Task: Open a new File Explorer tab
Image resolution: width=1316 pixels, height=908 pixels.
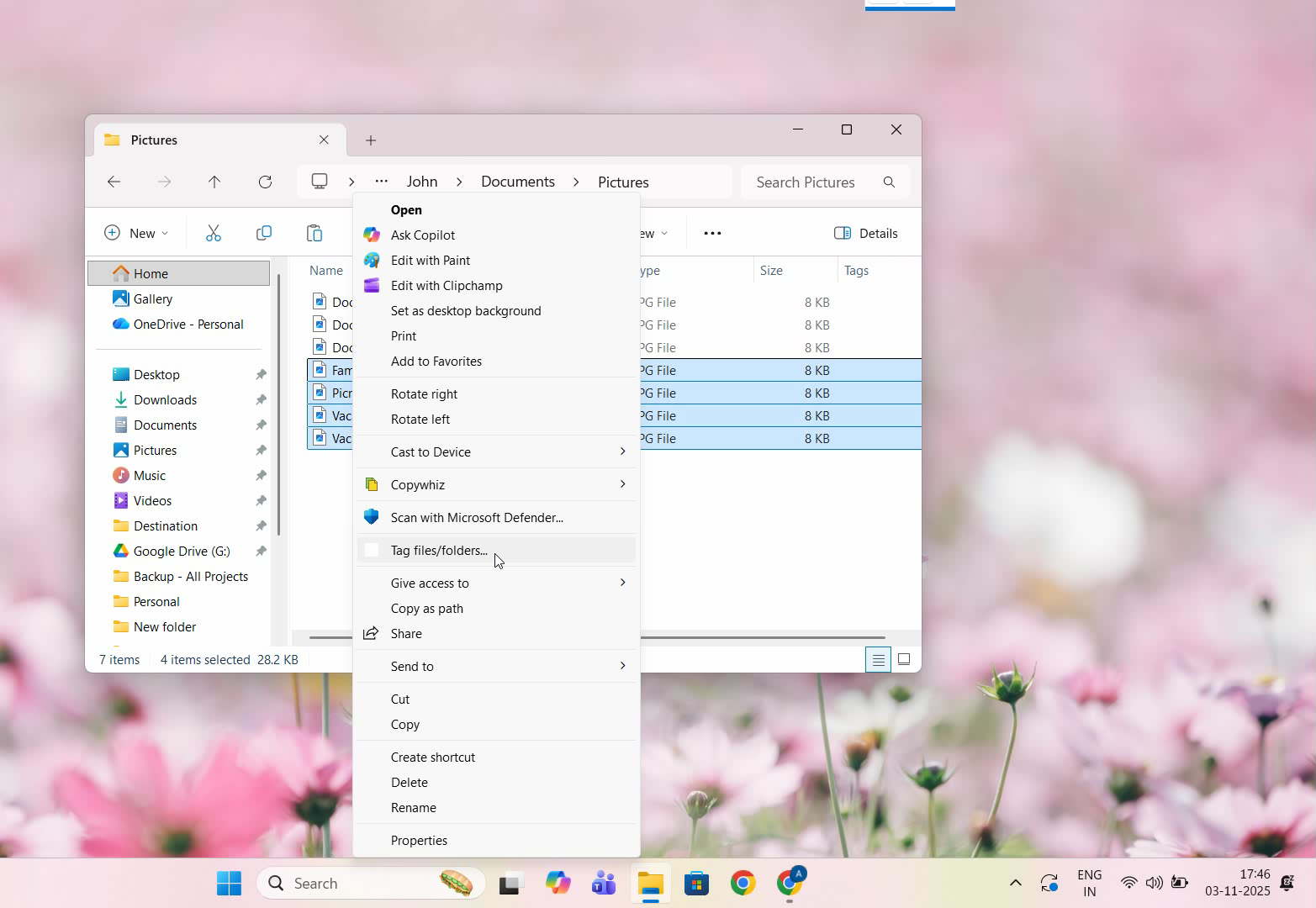Action: (x=371, y=140)
